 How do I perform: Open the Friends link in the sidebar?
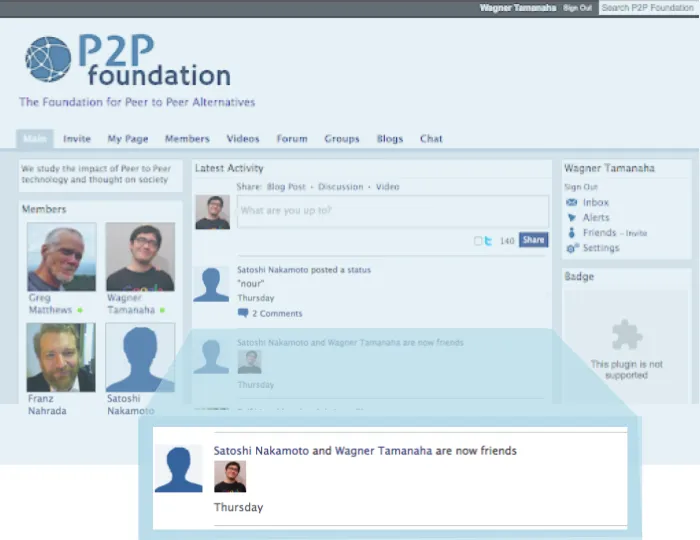tap(600, 233)
